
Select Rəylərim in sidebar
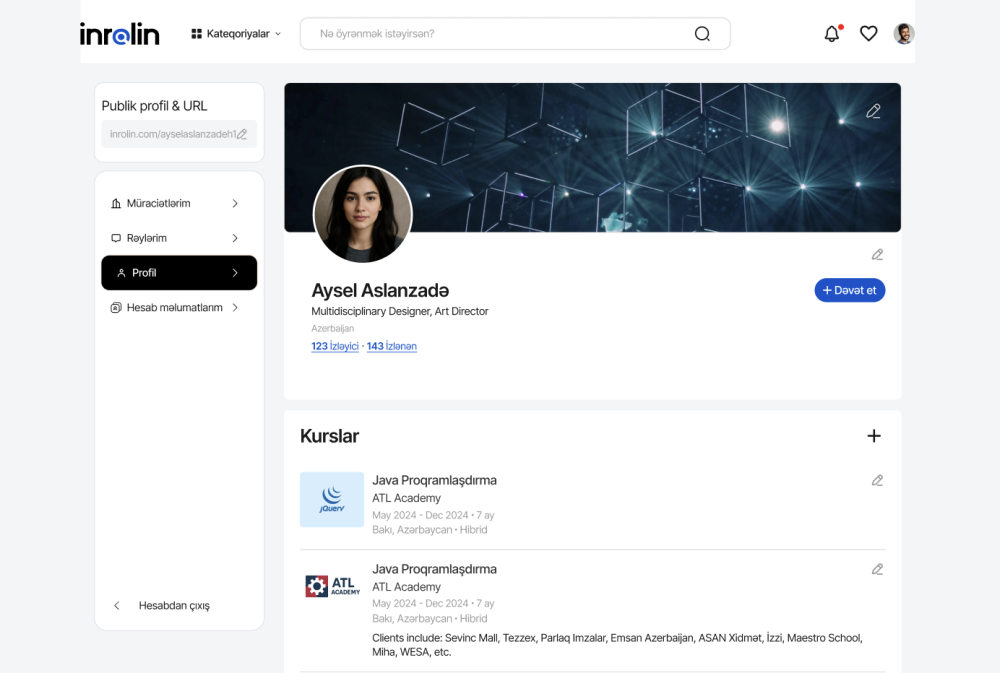(147, 239)
